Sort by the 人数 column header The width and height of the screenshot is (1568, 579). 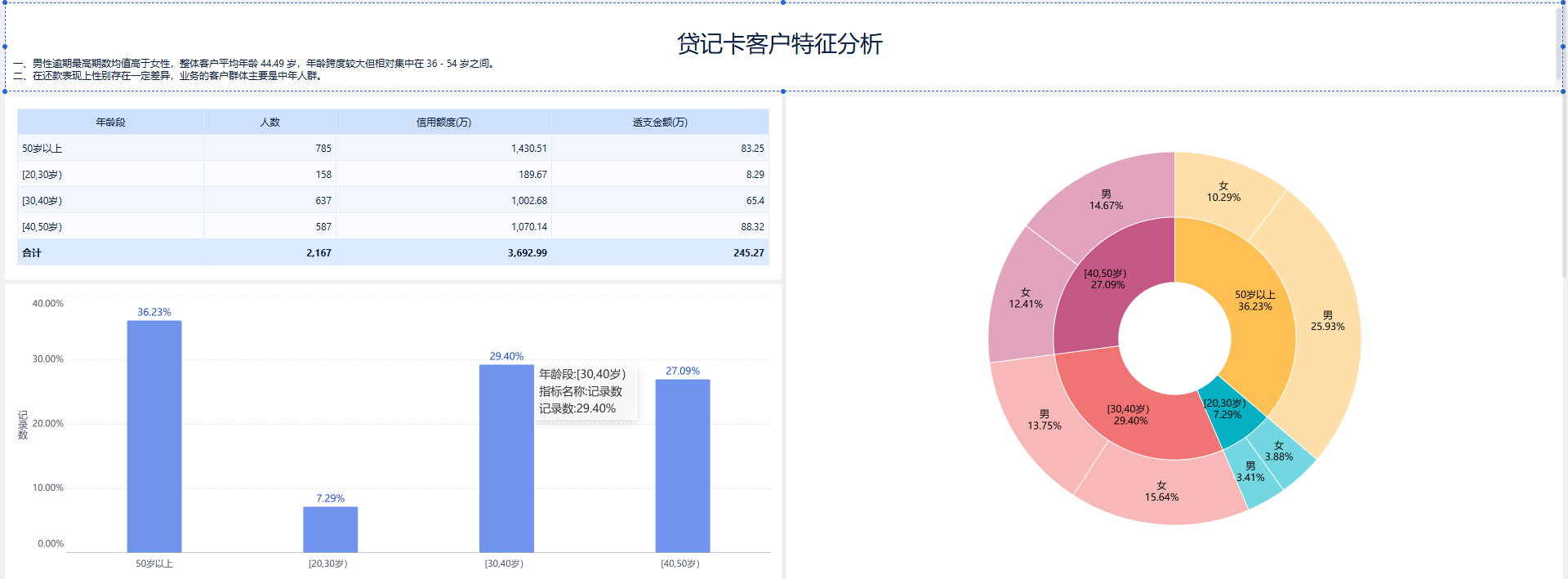[x=269, y=122]
